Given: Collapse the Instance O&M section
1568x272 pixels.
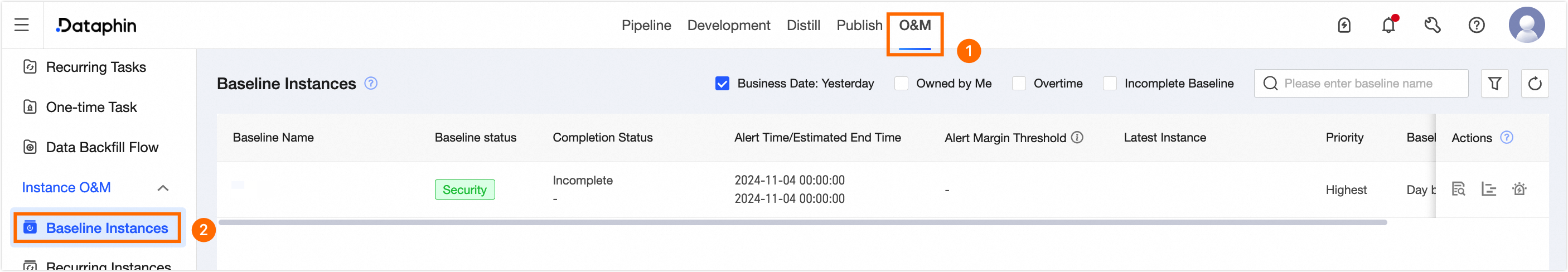Looking at the screenshot, I should coord(162,188).
